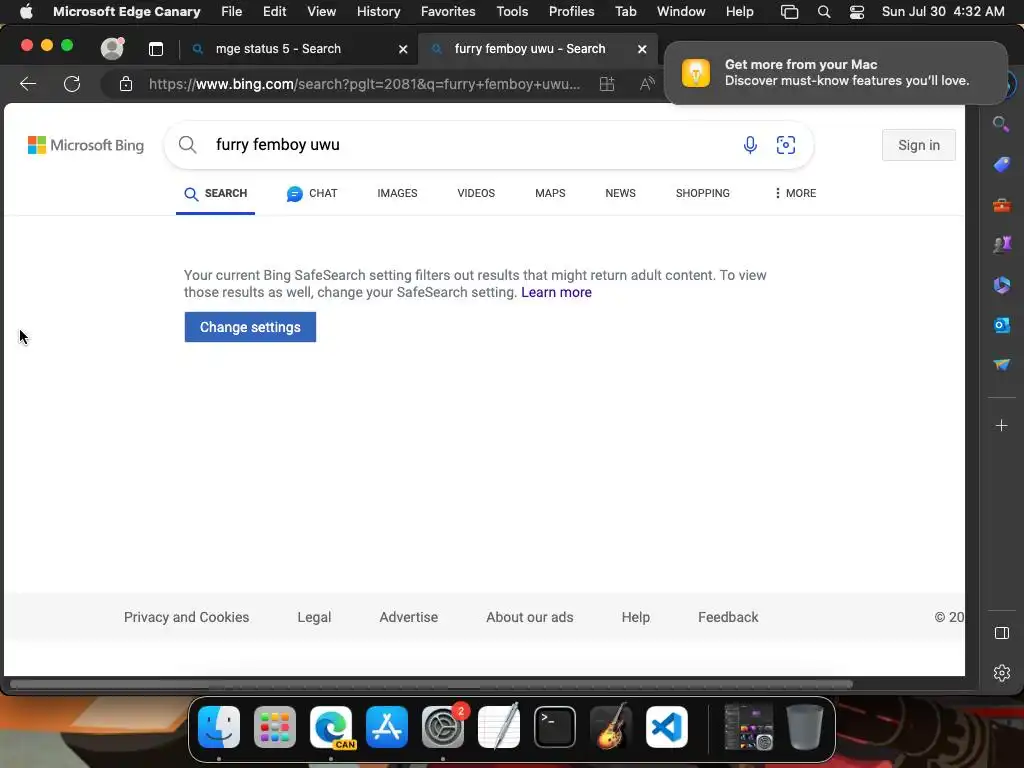This screenshot has height=768, width=1024.
Task: Open the Favorites menu
Action: pyautogui.click(x=448, y=12)
